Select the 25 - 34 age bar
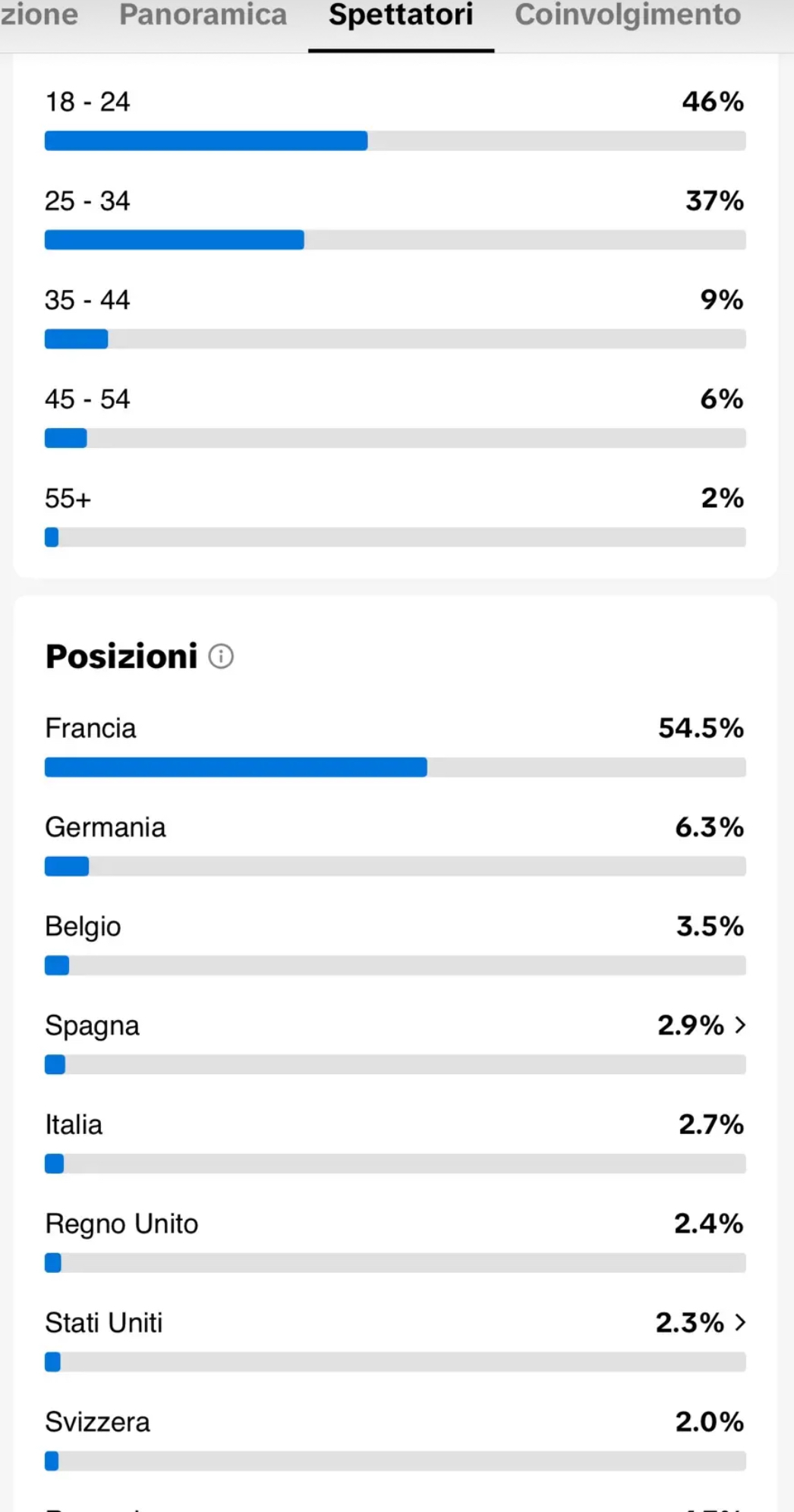 (x=395, y=240)
